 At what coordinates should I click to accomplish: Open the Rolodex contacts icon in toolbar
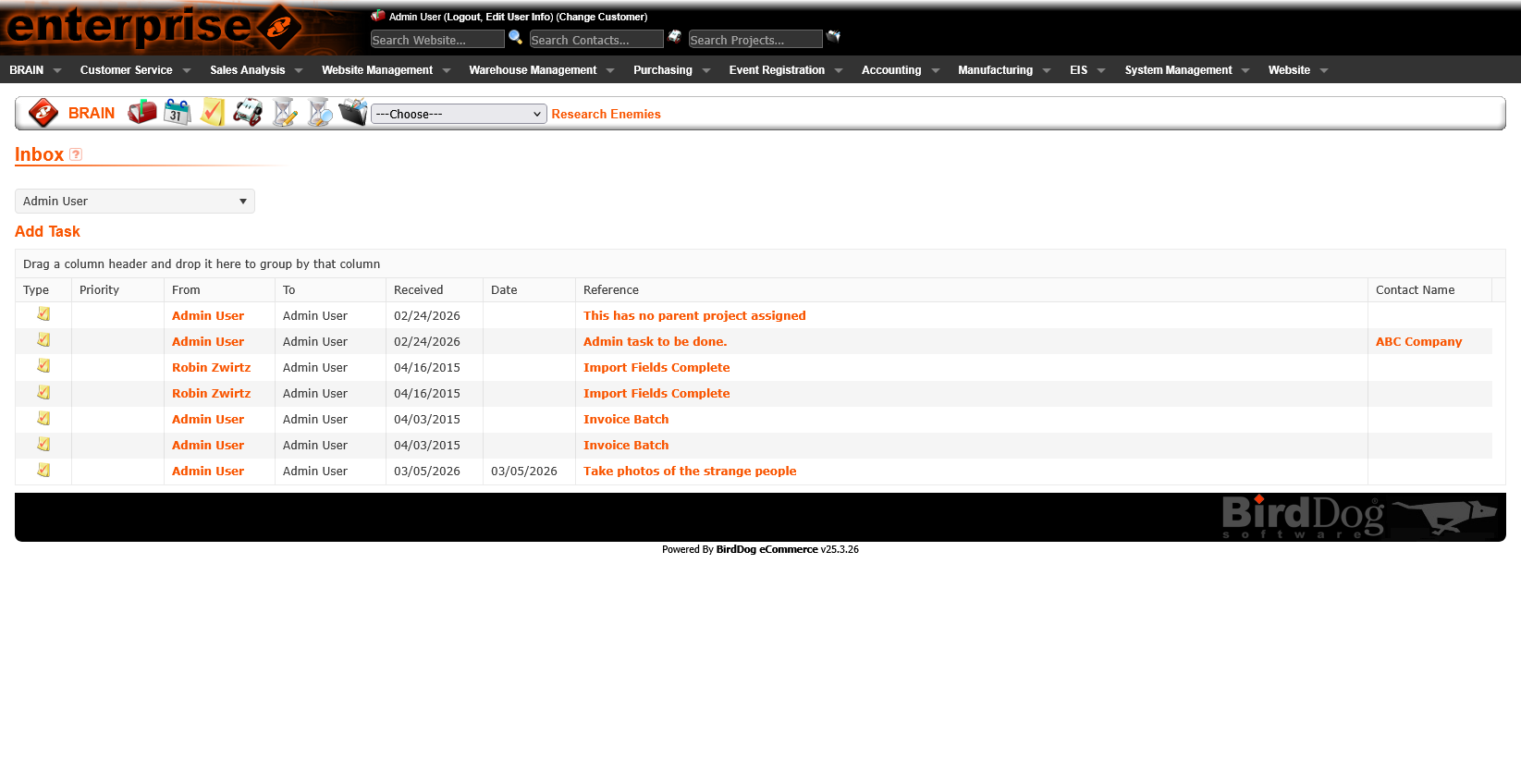click(x=248, y=113)
